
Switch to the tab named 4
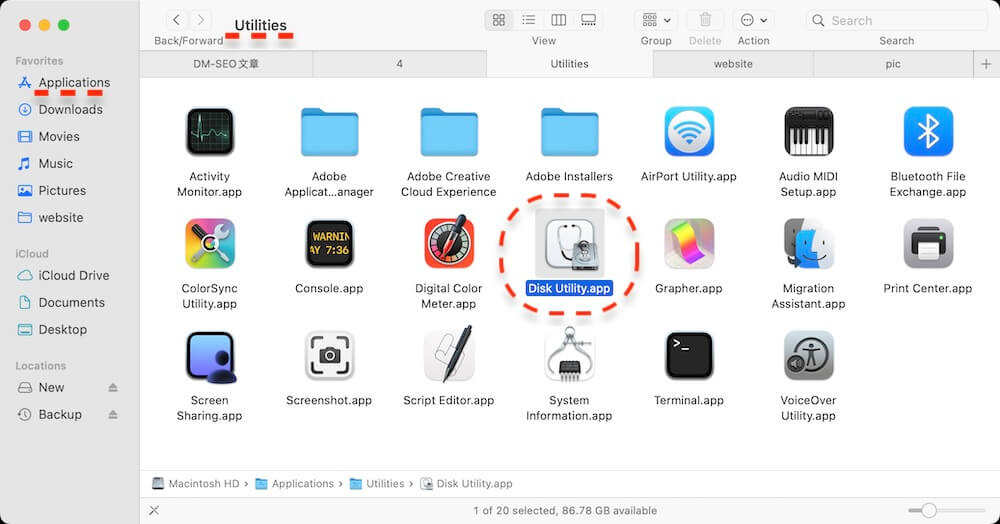click(399, 64)
